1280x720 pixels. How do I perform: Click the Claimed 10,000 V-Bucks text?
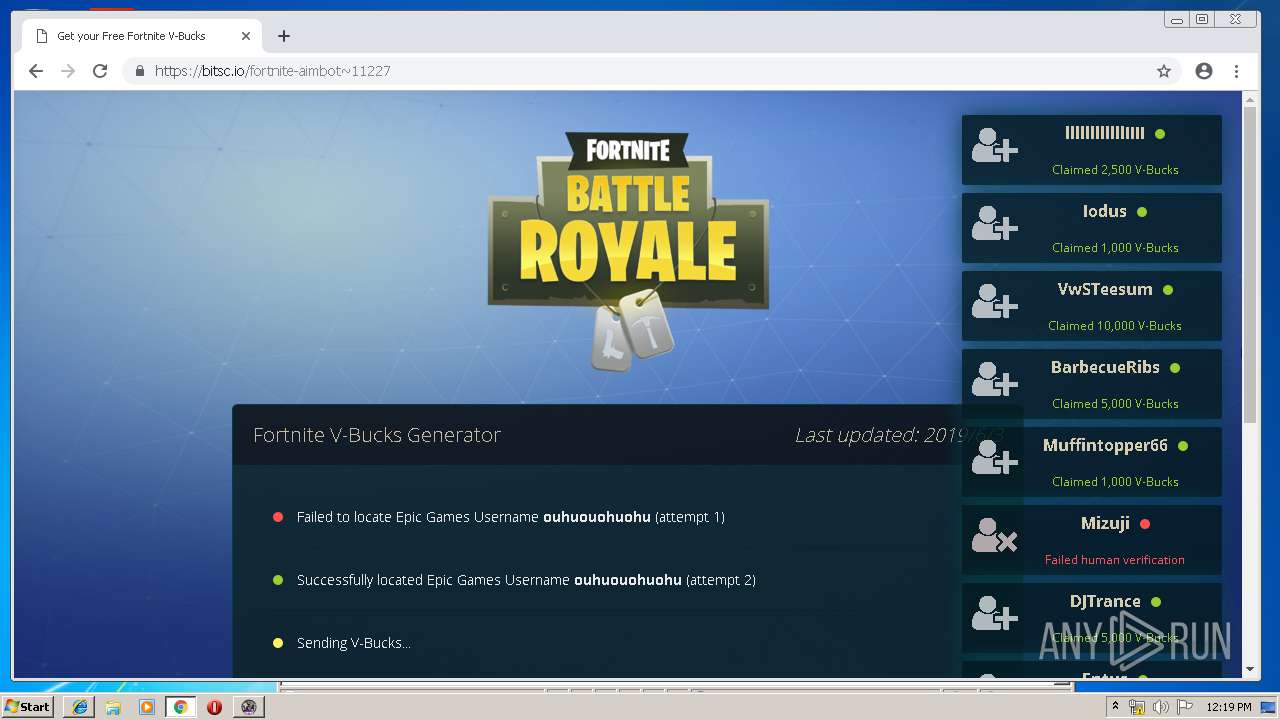click(x=1115, y=326)
